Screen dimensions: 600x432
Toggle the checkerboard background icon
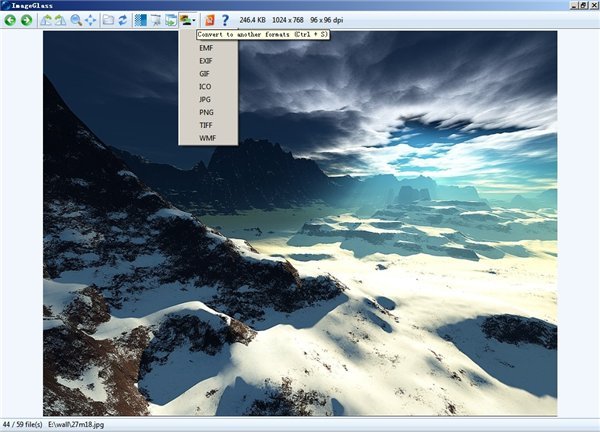click(140, 20)
